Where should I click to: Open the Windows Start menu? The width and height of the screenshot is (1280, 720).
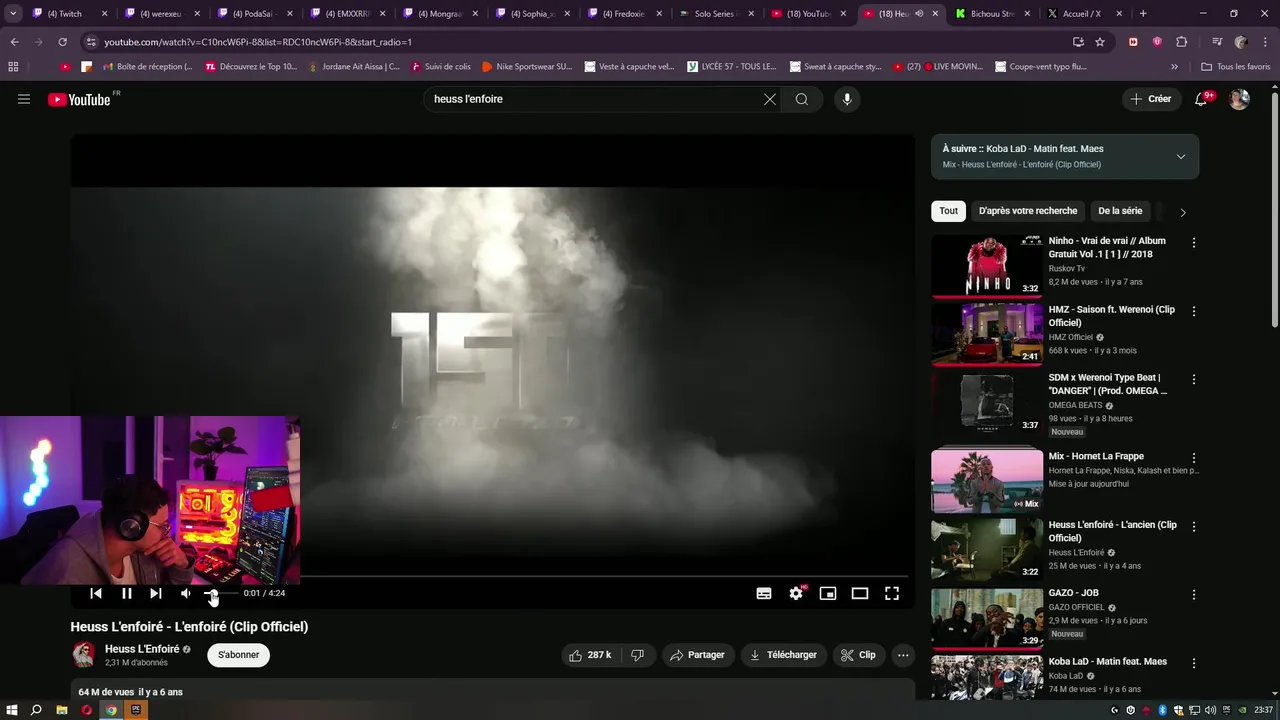coord(12,710)
